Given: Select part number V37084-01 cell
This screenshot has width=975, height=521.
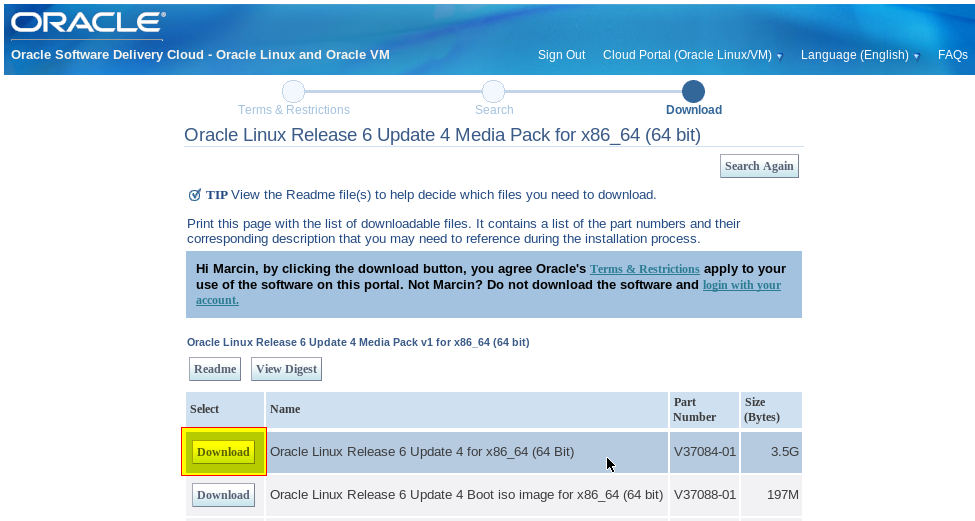Looking at the screenshot, I should [x=705, y=452].
